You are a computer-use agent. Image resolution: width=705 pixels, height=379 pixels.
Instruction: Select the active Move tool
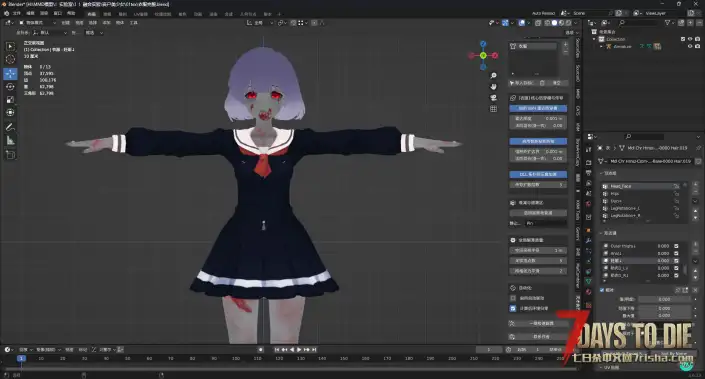[10, 73]
